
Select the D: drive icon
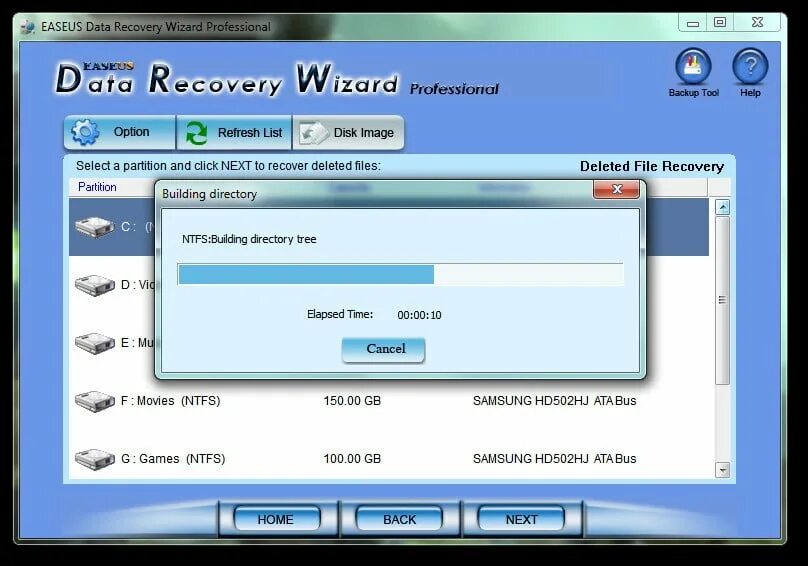point(94,285)
